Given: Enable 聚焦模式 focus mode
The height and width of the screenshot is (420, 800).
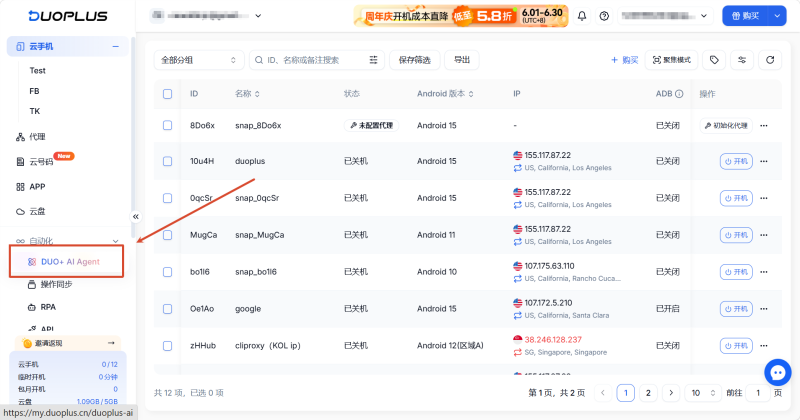Looking at the screenshot, I should (671, 60).
